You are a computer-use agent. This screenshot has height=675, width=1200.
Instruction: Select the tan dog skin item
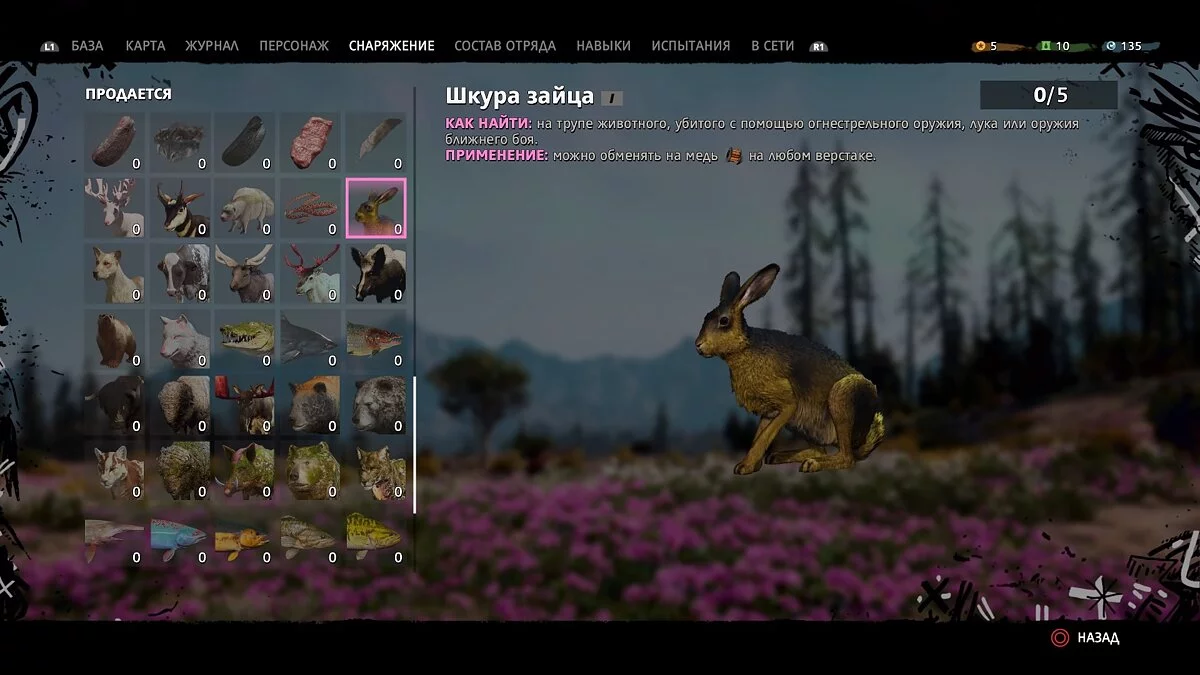click(114, 274)
